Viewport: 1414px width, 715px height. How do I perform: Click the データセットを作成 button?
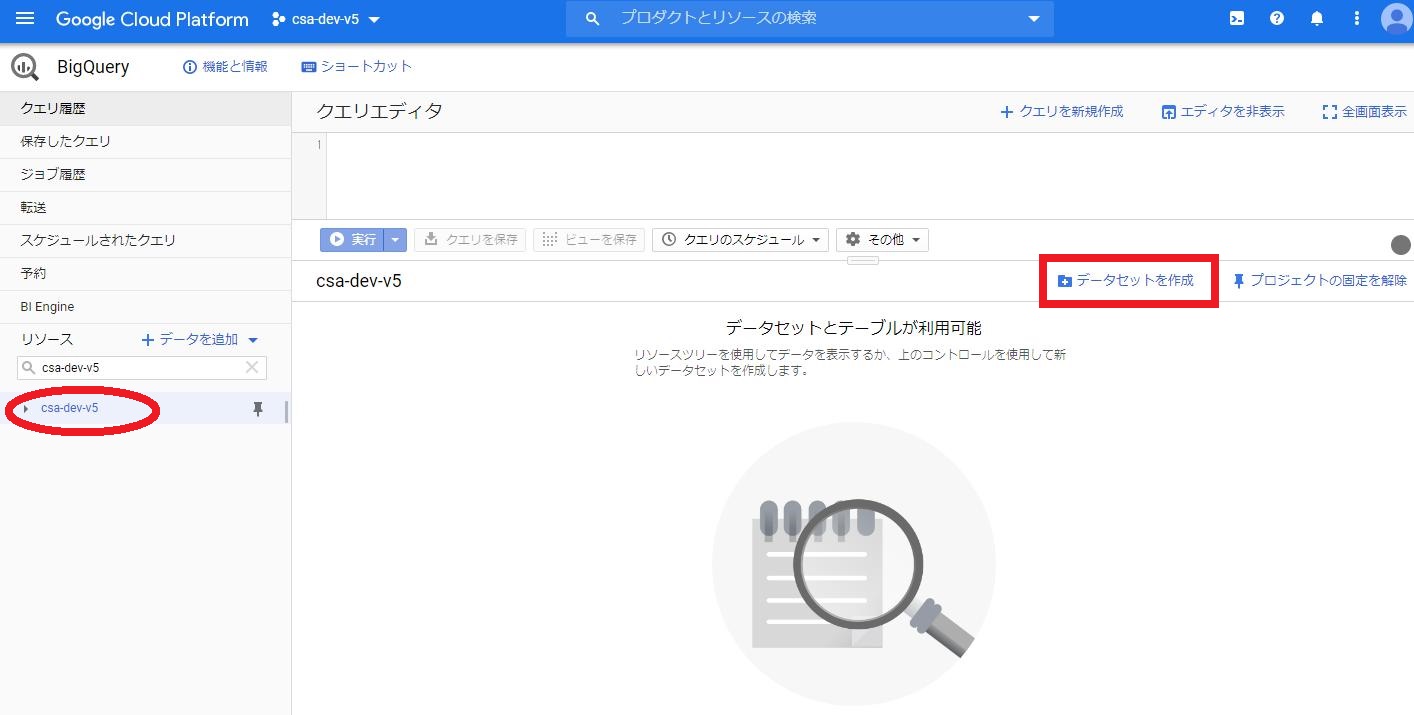1128,281
